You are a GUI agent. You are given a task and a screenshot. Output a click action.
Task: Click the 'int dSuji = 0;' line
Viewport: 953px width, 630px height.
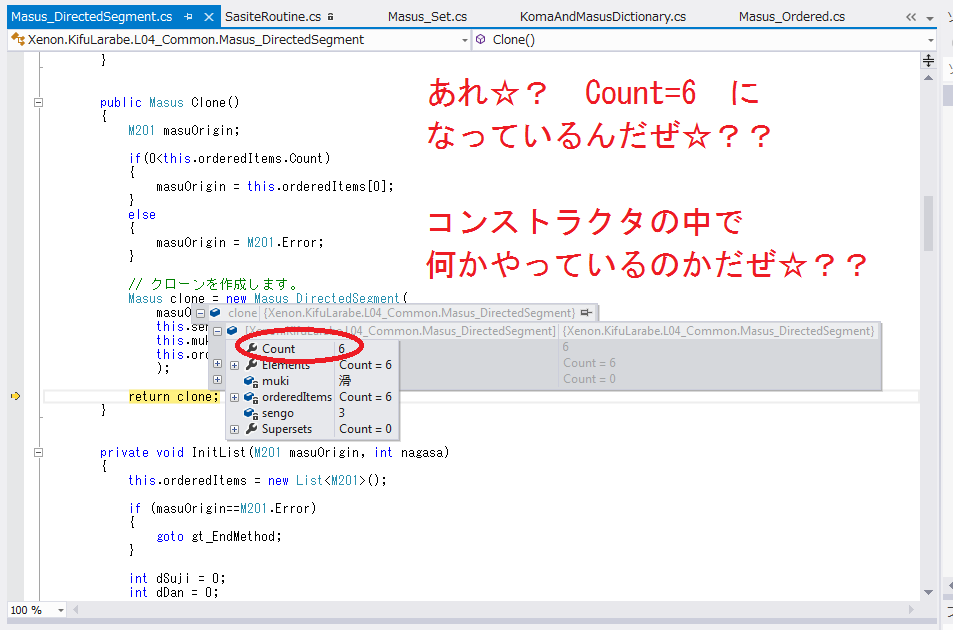[x=177, y=578]
